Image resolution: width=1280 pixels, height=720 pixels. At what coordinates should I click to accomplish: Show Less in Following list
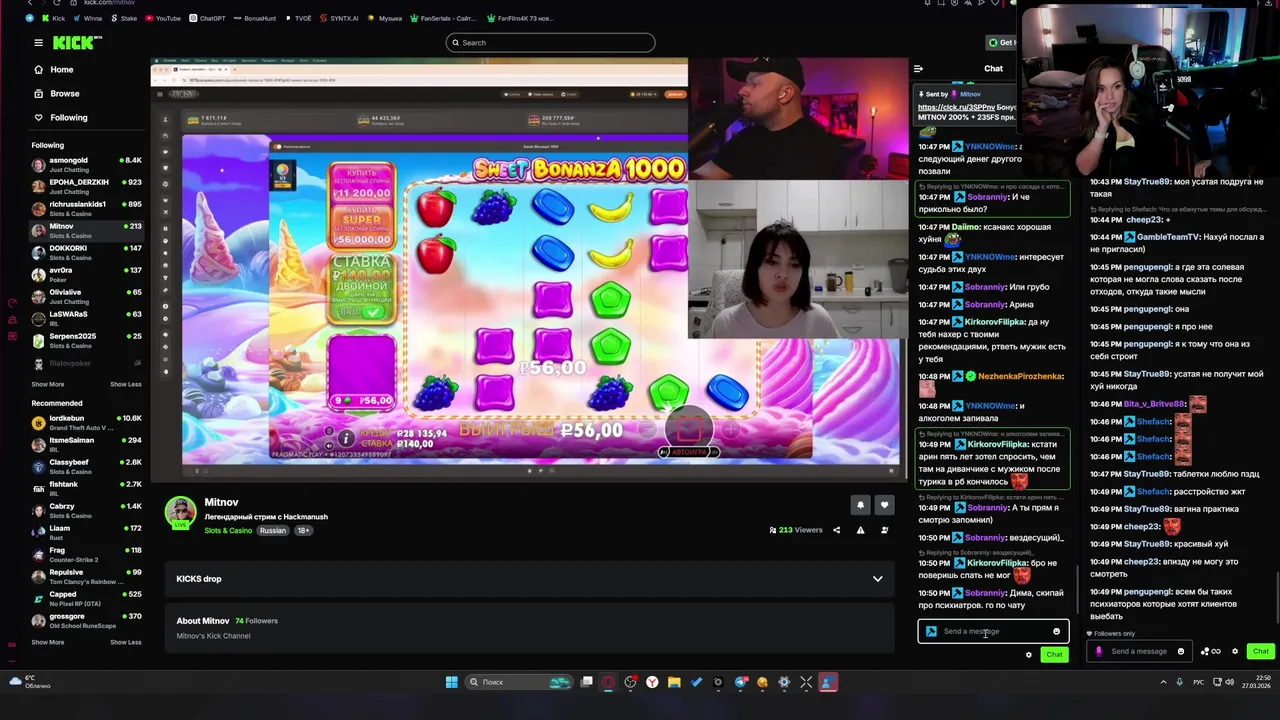pyautogui.click(x=125, y=384)
